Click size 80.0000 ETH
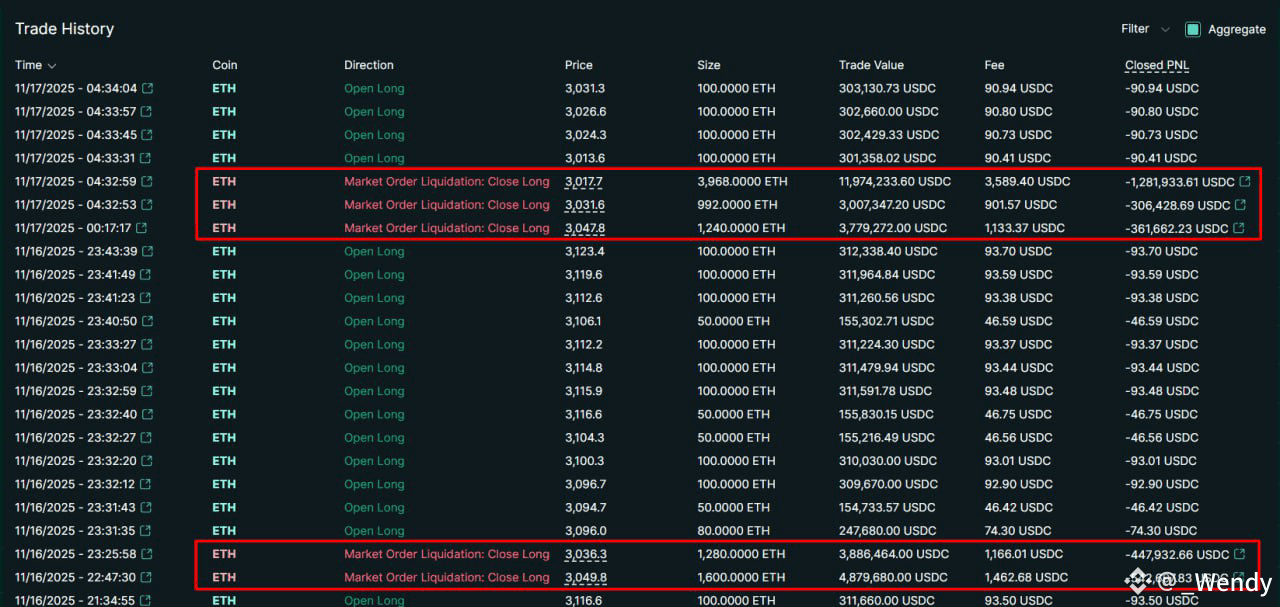The width and height of the screenshot is (1280, 607). pos(733,531)
